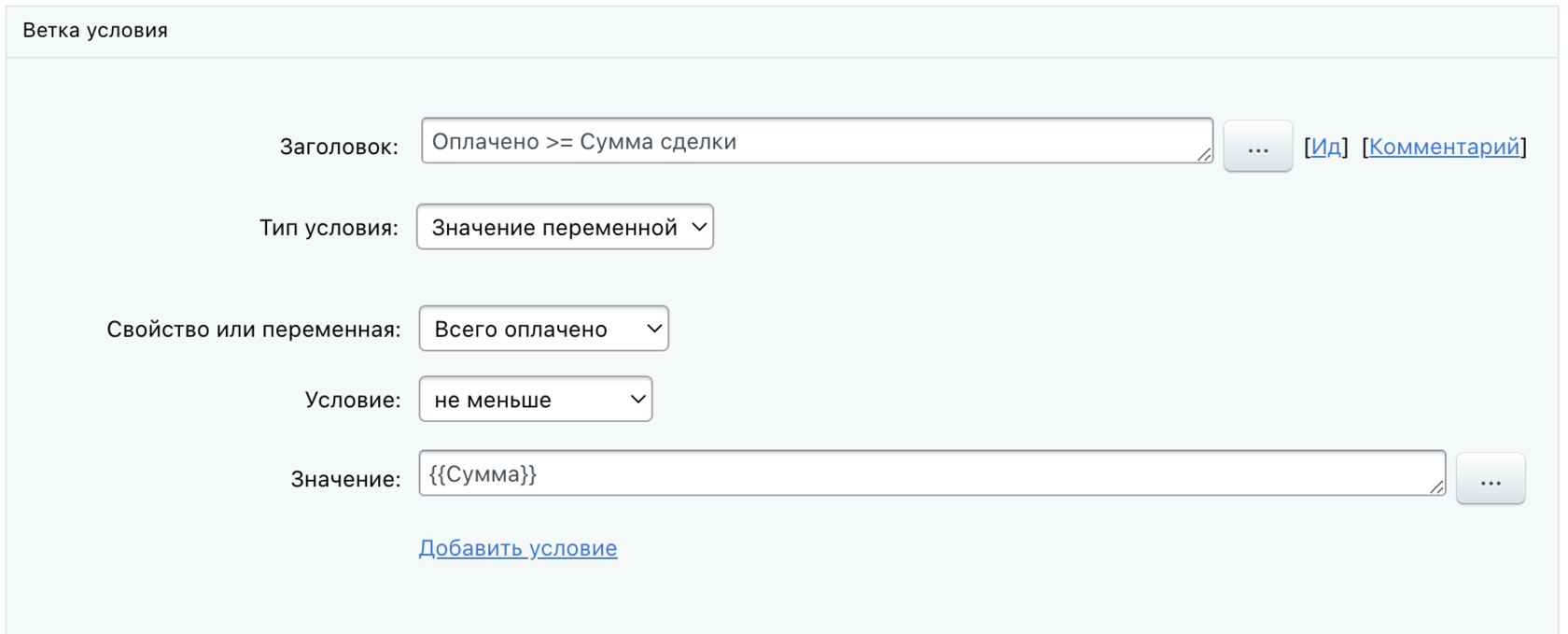Click the Значение: label
The image size is (1568, 634).
pos(345,480)
